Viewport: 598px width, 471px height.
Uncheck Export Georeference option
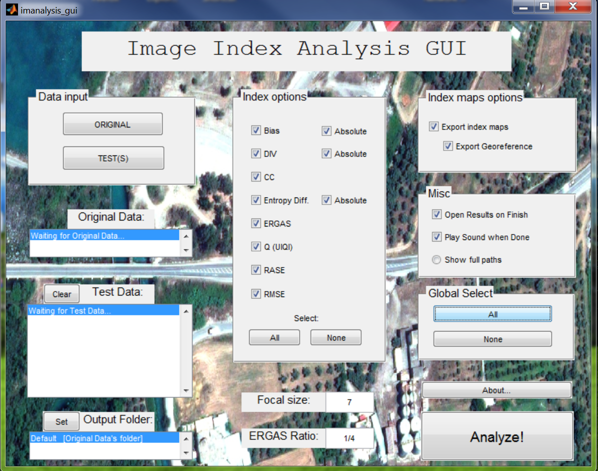448,146
